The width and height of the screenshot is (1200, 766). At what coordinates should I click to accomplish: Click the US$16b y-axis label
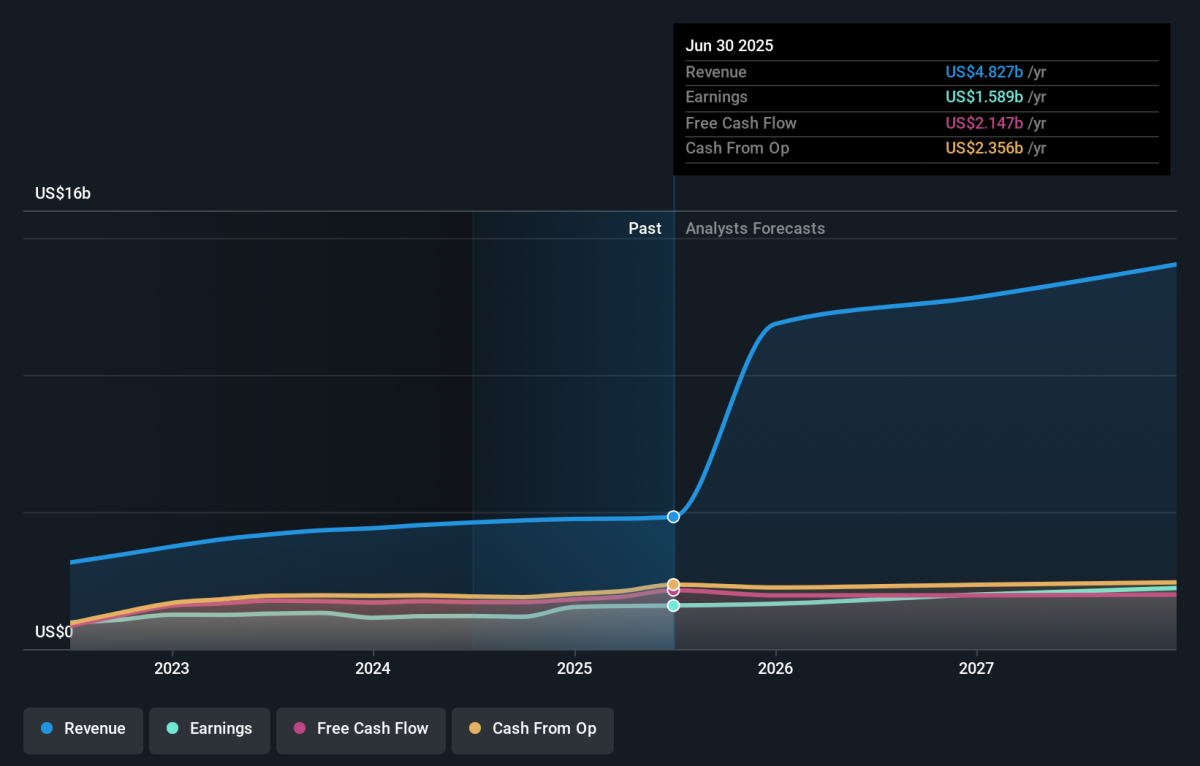[x=62, y=193]
